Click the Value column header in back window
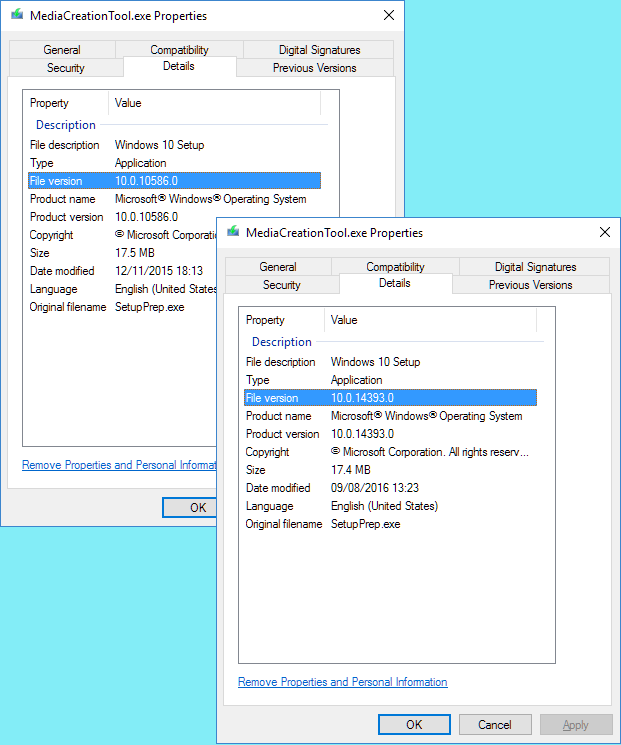Image resolution: width=621 pixels, height=745 pixels. click(215, 103)
